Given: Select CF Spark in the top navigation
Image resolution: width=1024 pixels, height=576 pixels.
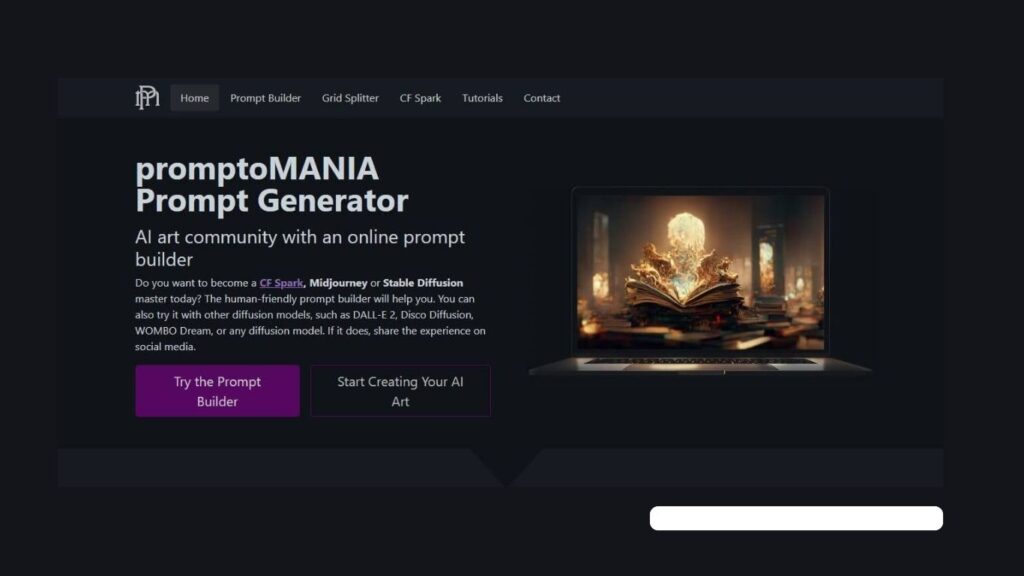Looking at the screenshot, I should (x=420, y=98).
